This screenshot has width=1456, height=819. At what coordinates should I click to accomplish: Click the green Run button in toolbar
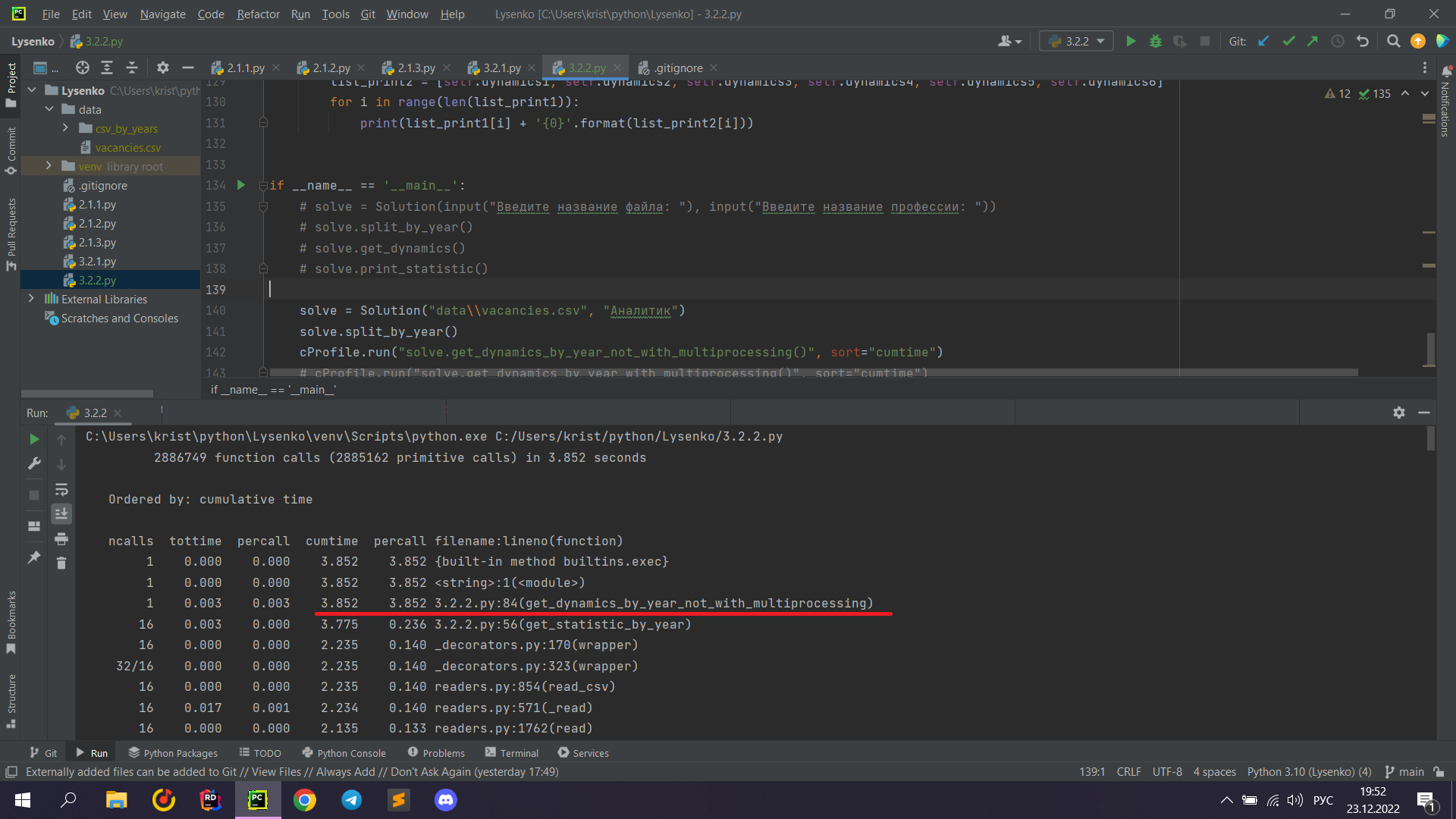click(1131, 41)
